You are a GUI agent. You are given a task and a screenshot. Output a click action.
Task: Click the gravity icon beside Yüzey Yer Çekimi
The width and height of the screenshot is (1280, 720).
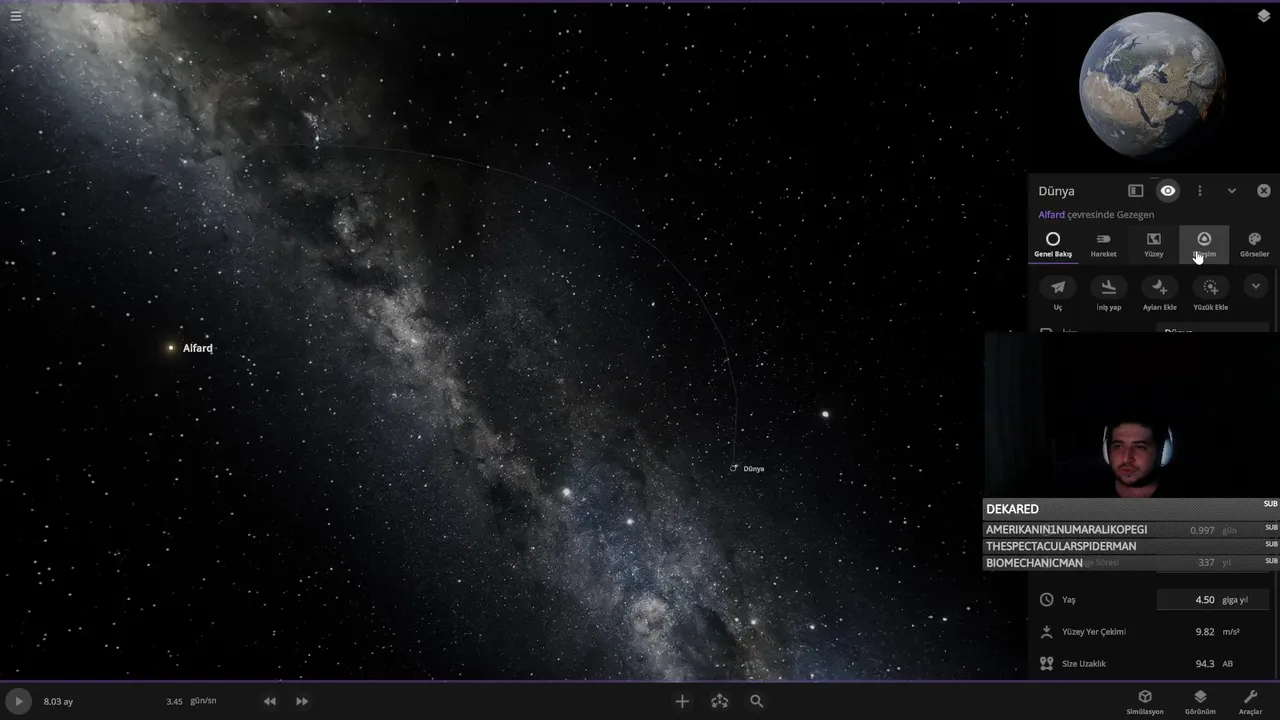pos(1047,632)
